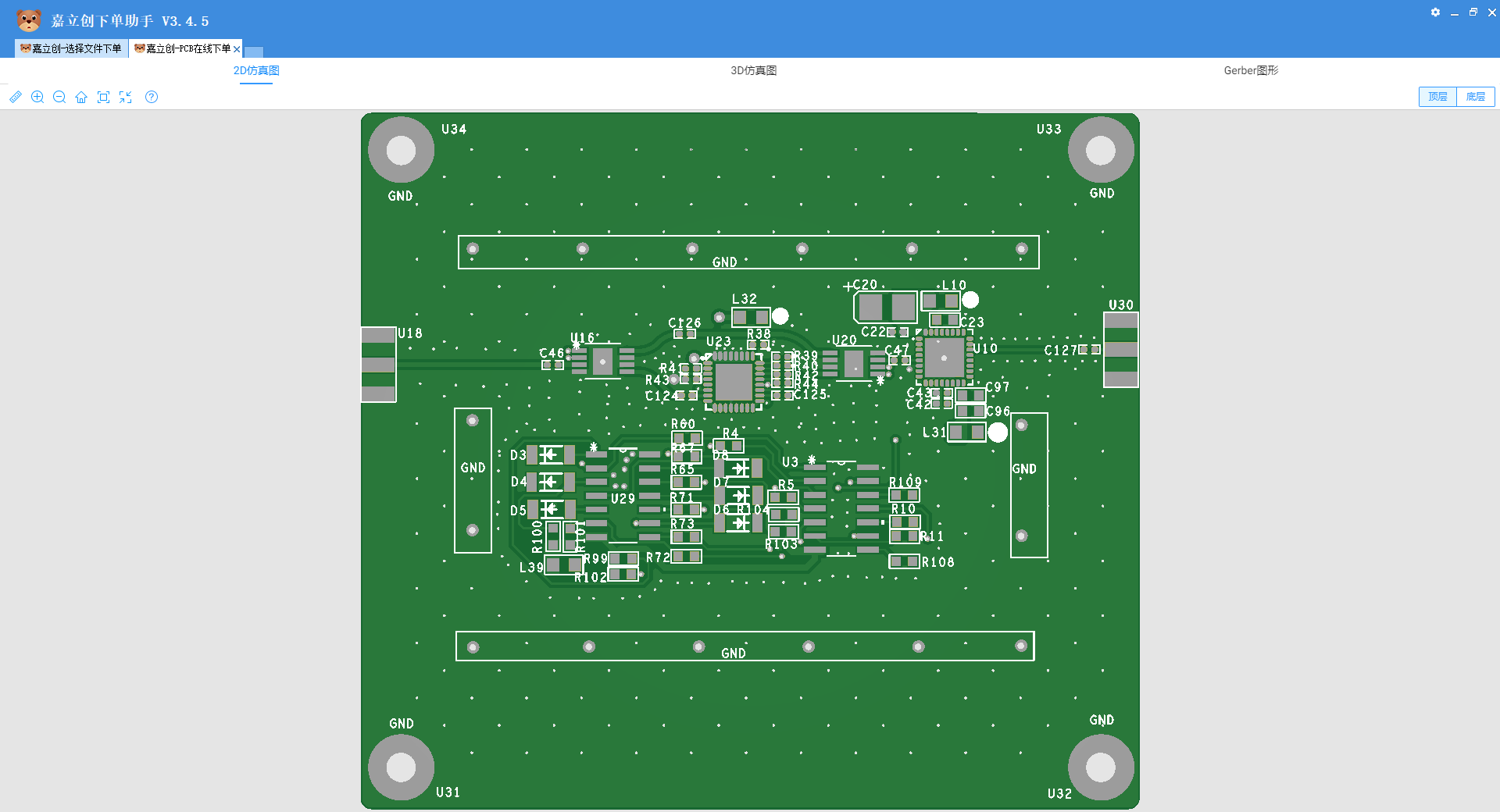Open settings with the gear icon
Viewport: 1500px width, 812px height.
click(x=1435, y=12)
